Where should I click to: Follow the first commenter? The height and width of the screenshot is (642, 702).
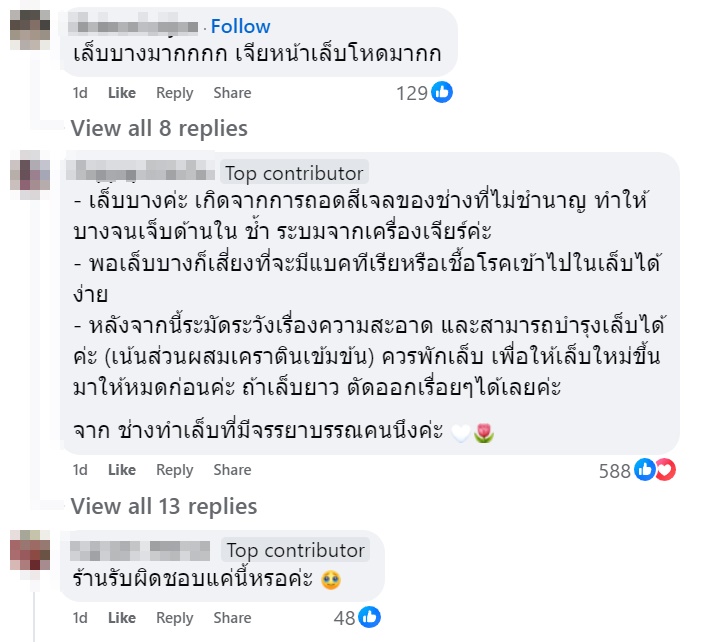point(240,26)
